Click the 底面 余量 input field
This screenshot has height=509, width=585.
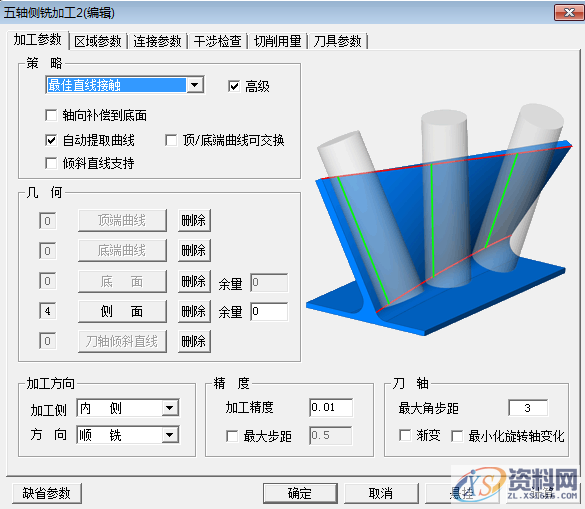click(x=269, y=282)
